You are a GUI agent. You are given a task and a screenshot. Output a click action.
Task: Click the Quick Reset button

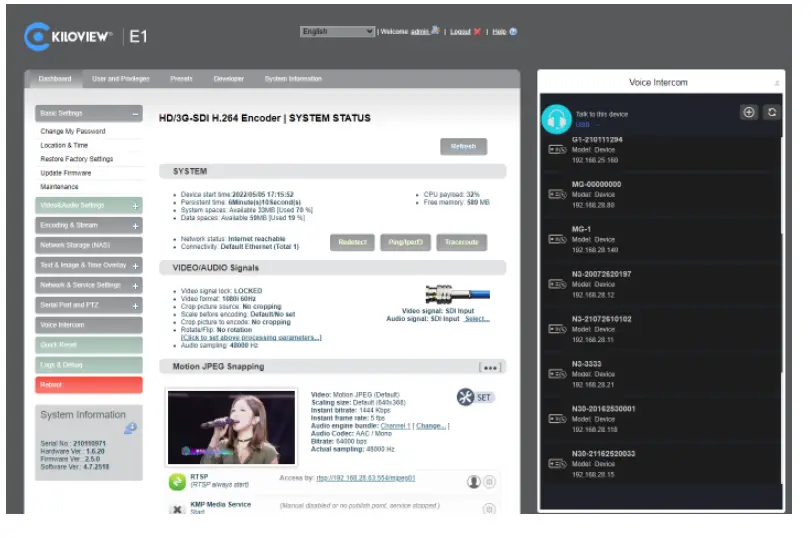coord(88,345)
